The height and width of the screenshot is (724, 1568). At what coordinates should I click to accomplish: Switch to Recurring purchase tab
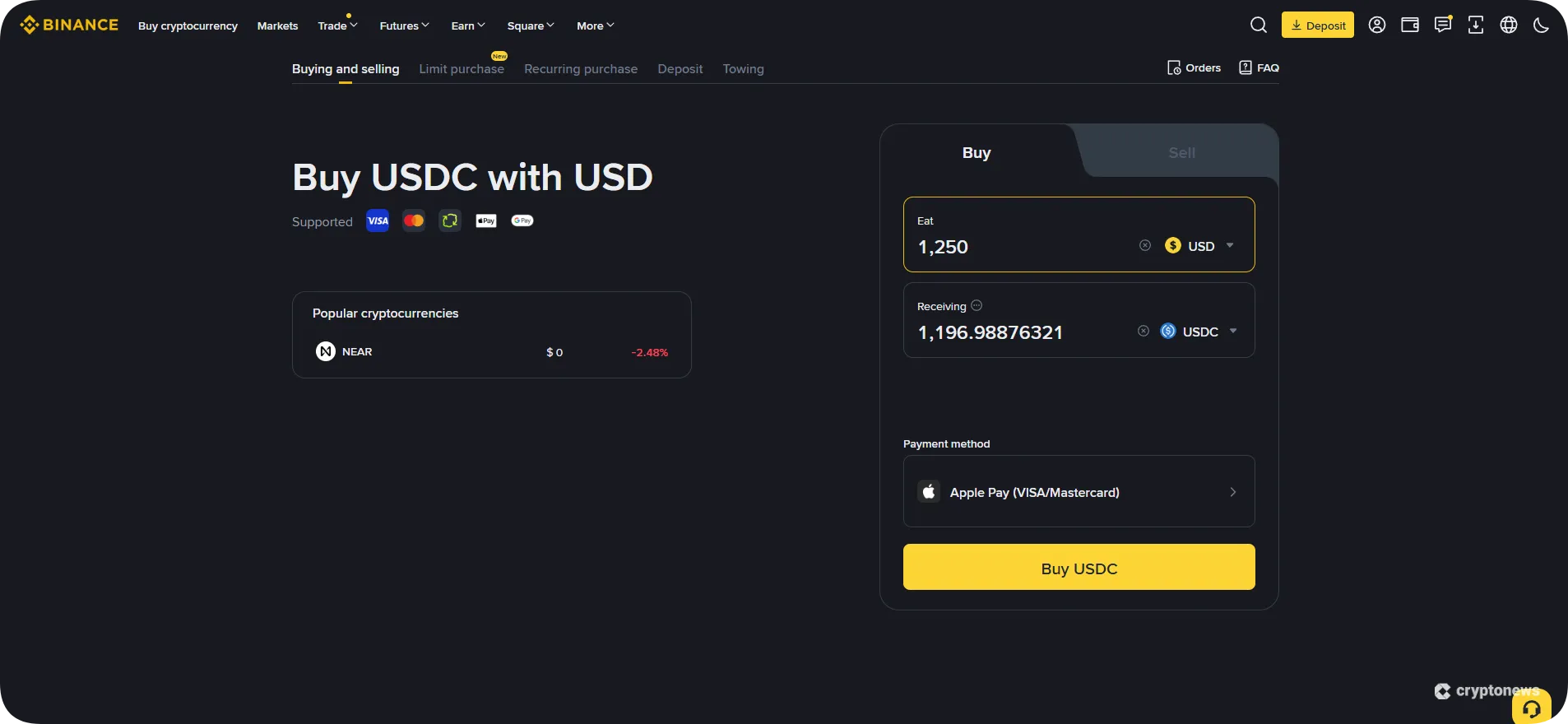(581, 69)
